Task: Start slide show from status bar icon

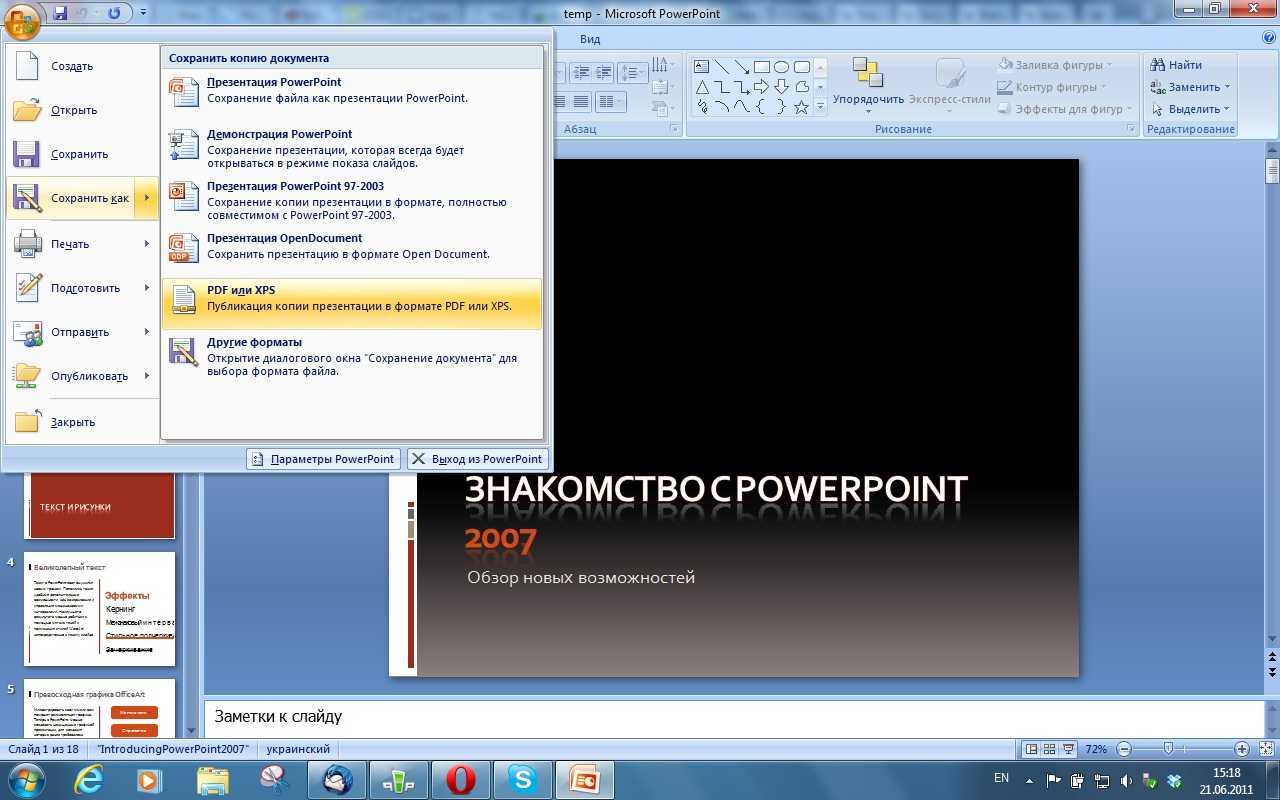Action: tap(1069, 749)
